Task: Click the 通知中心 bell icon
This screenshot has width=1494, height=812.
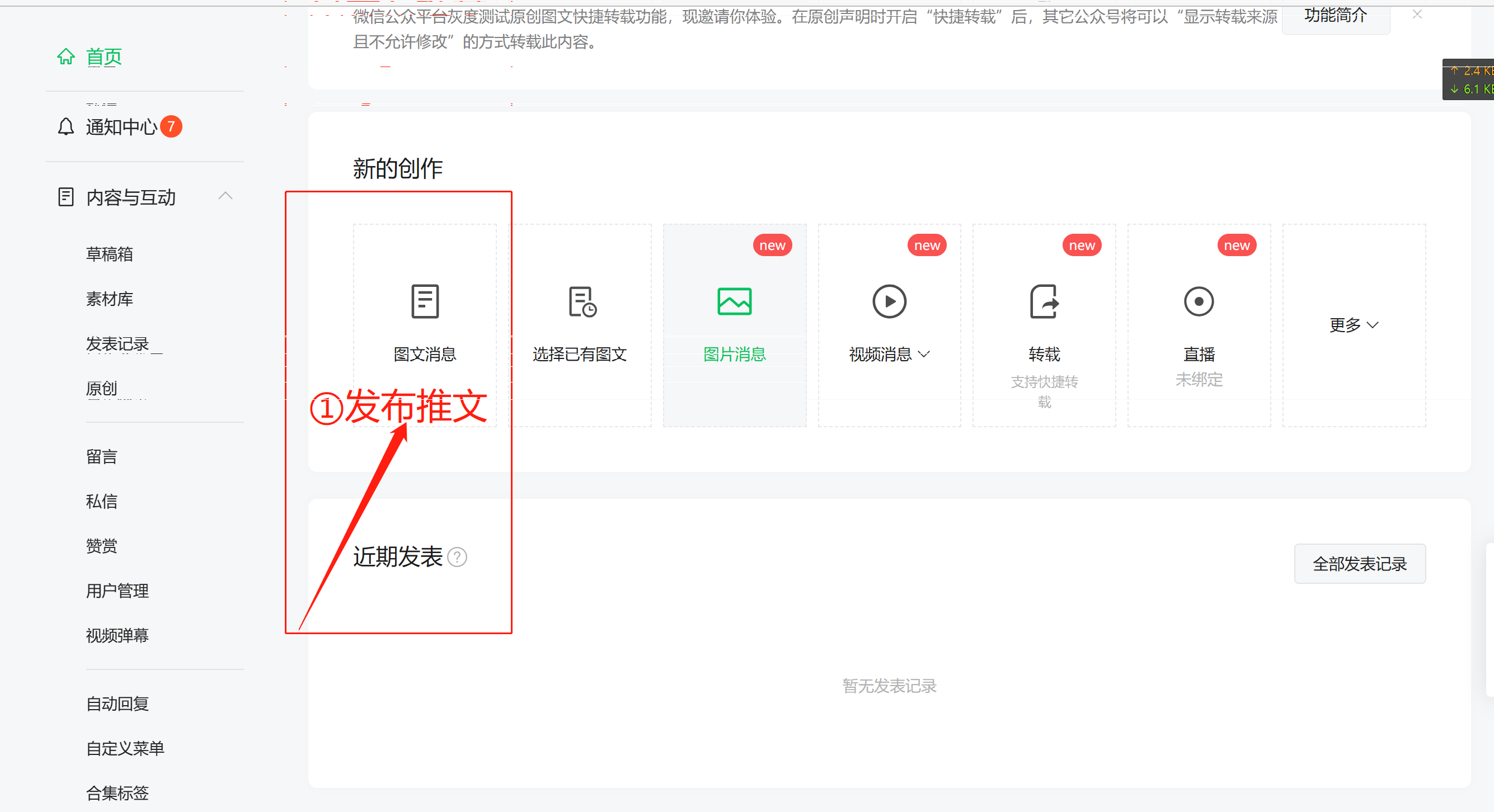Action: click(x=66, y=126)
